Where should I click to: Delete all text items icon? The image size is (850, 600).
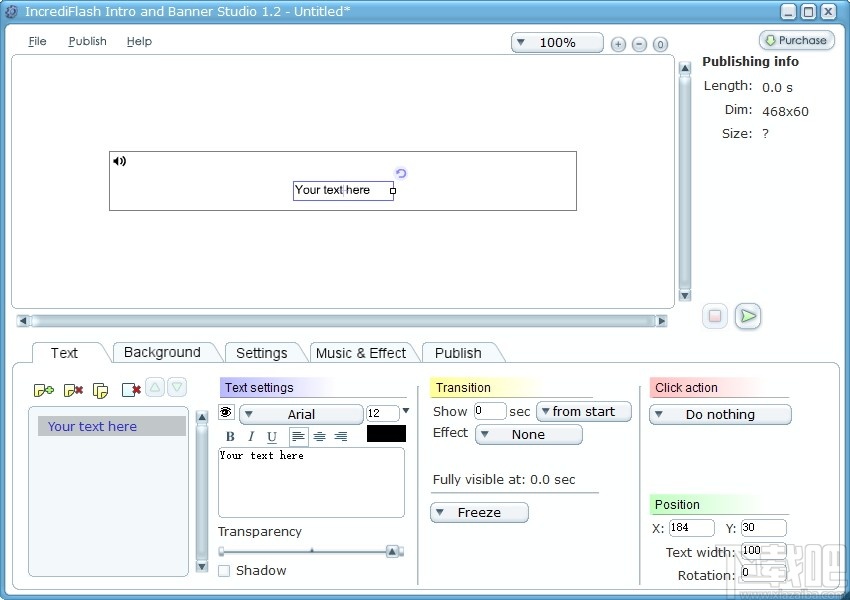point(131,390)
